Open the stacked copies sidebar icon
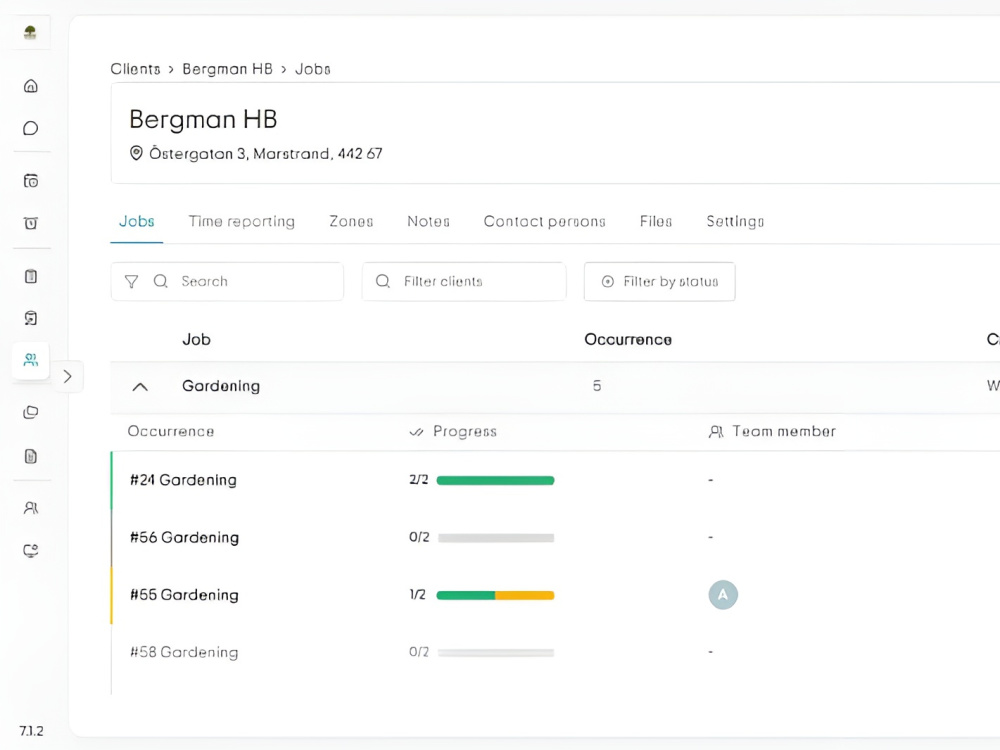 click(x=31, y=413)
